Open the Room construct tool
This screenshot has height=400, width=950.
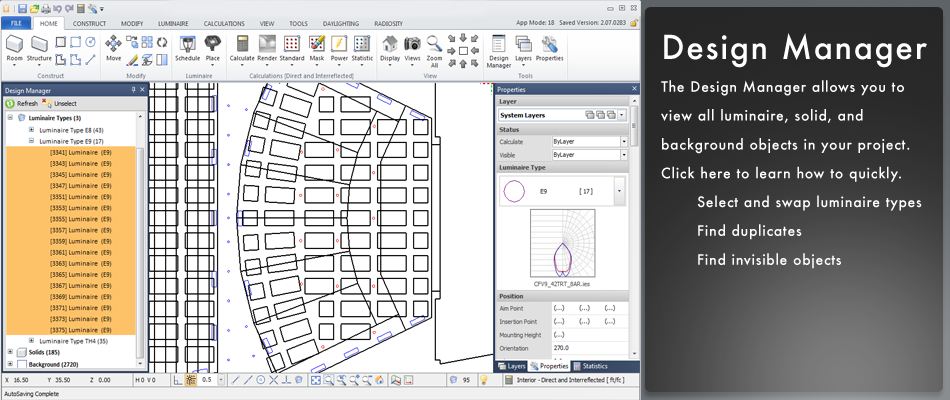point(15,48)
